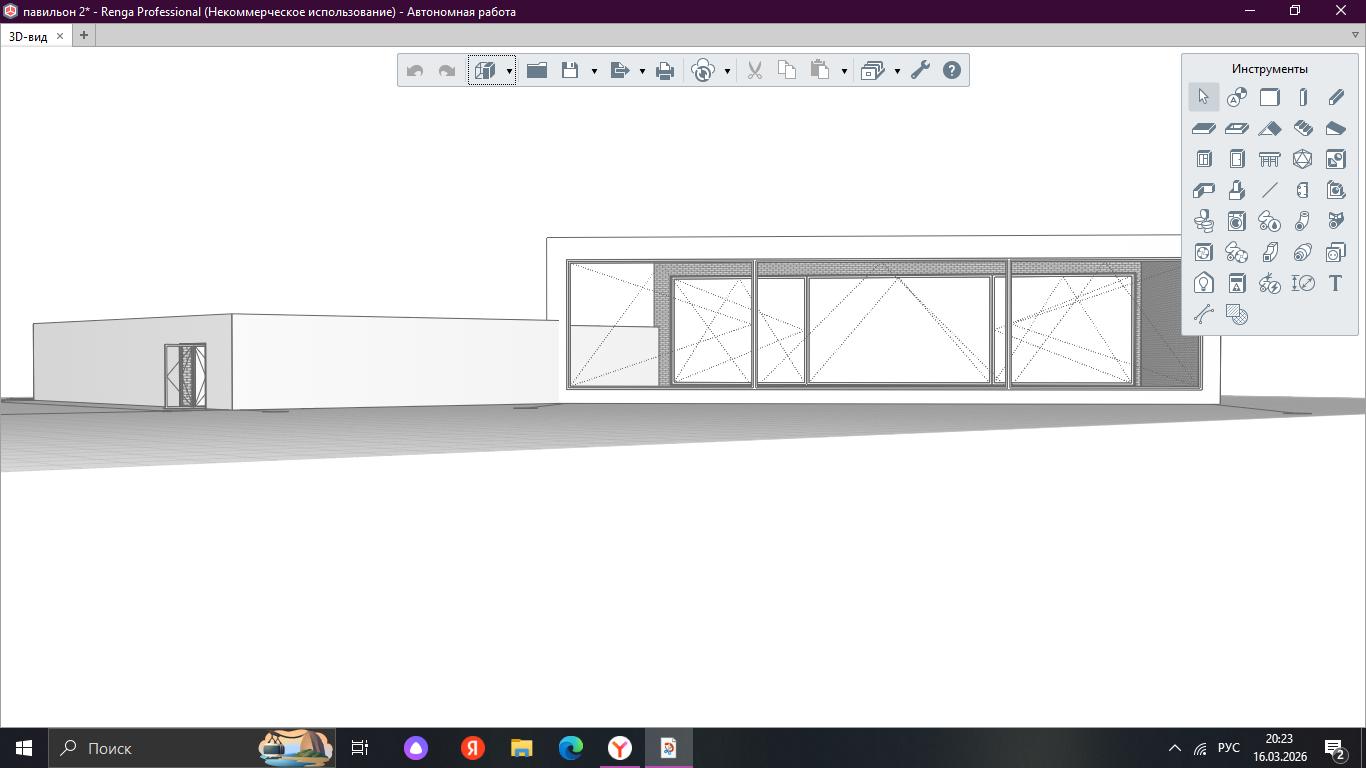Choose the Roof tool
Viewport: 1366px width, 768px height.
[x=1270, y=128]
